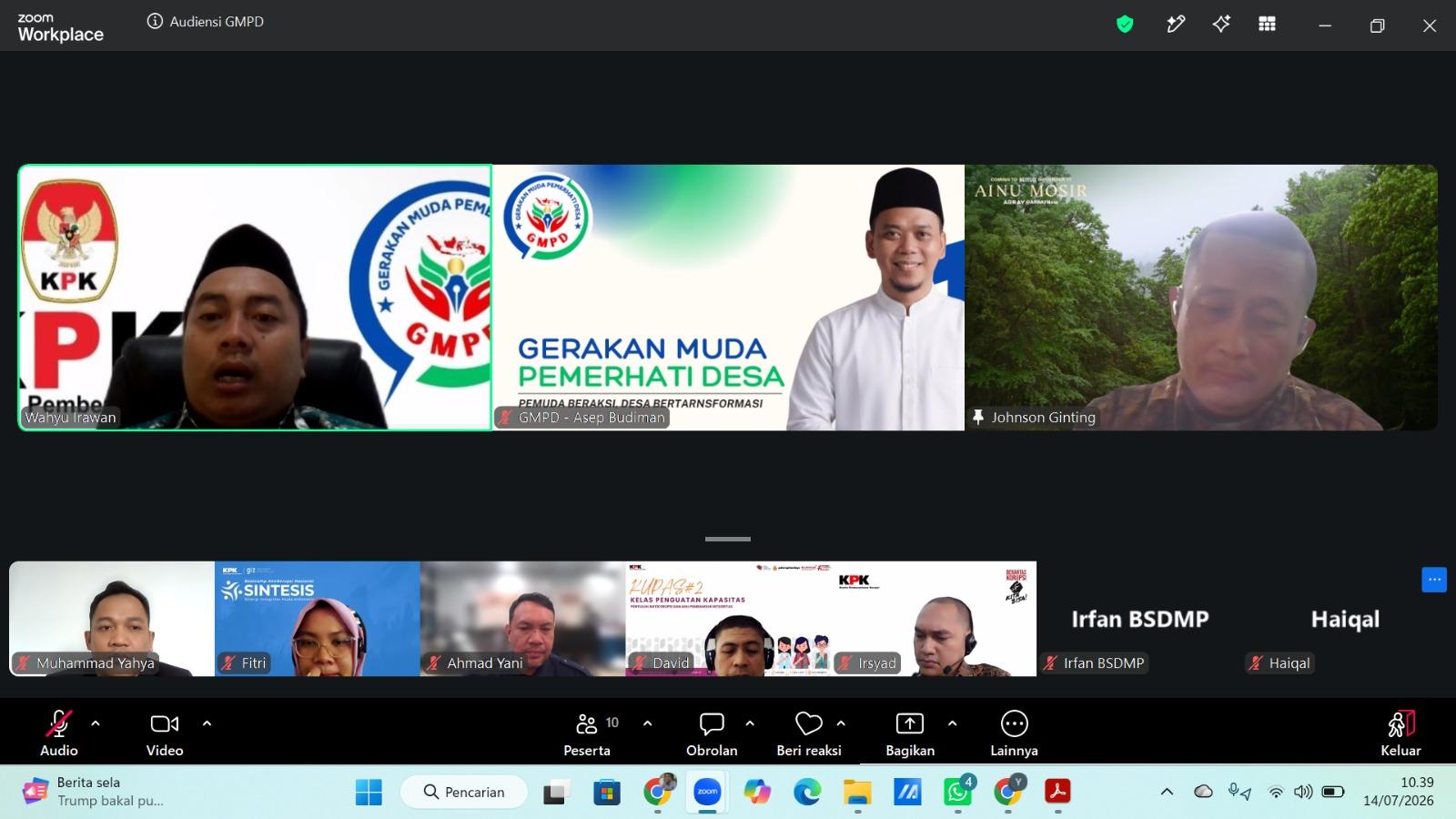1456x819 pixels.
Task: Start screen sharing with Bagikan
Action: pyautogui.click(x=910, y=733)
